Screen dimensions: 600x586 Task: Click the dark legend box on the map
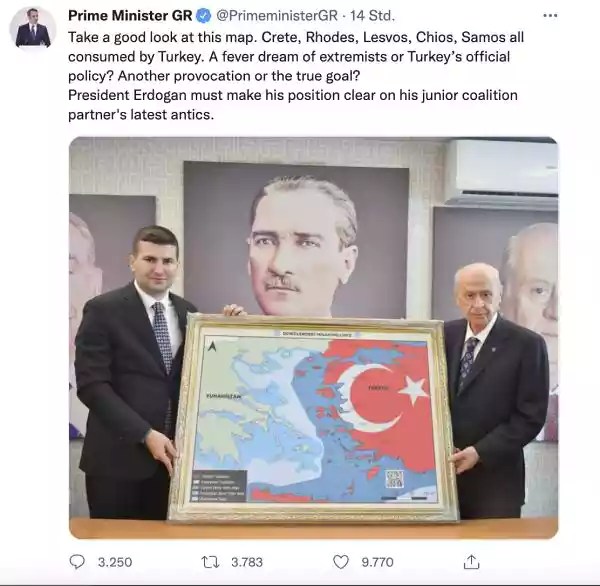click(x=219, y=486)
